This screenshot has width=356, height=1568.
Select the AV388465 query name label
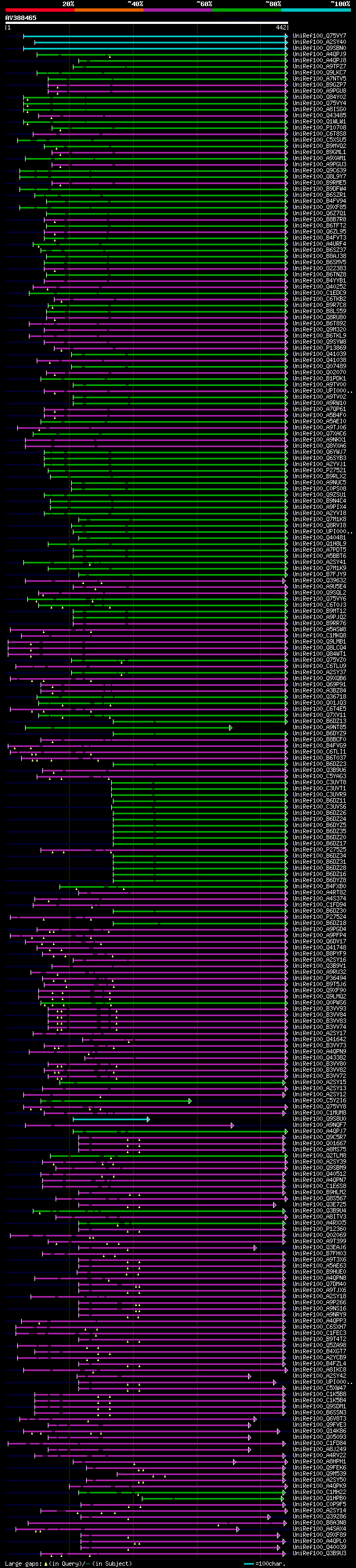pos(21,18)
